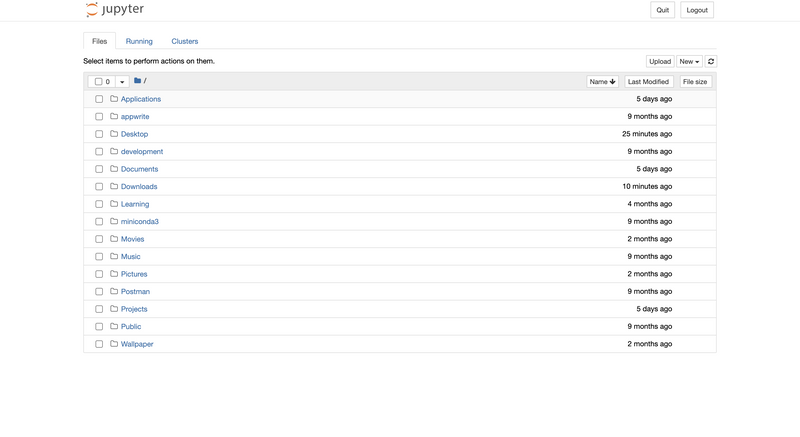Click the Logout button
800x437 pixels.
(697, 10)
